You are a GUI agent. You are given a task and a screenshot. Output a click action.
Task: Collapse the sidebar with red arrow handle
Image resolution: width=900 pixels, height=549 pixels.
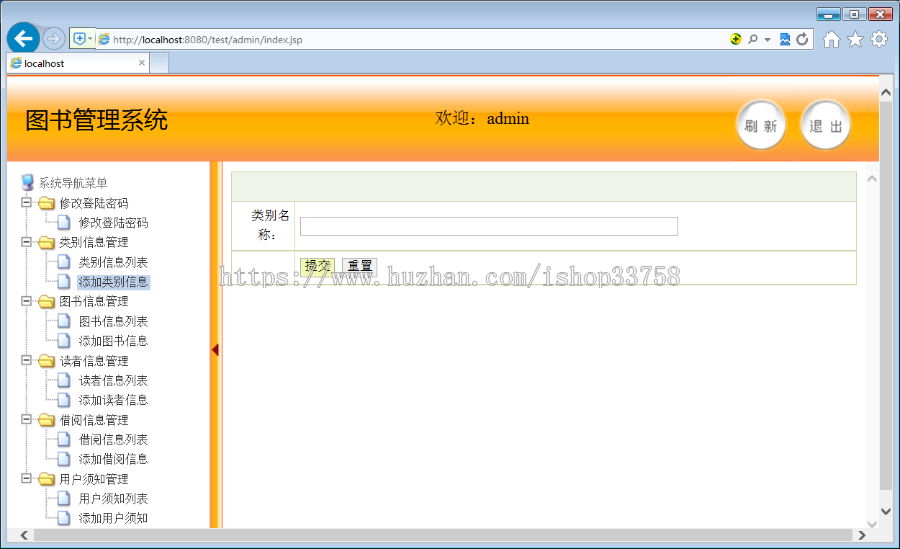coord(215,350)
